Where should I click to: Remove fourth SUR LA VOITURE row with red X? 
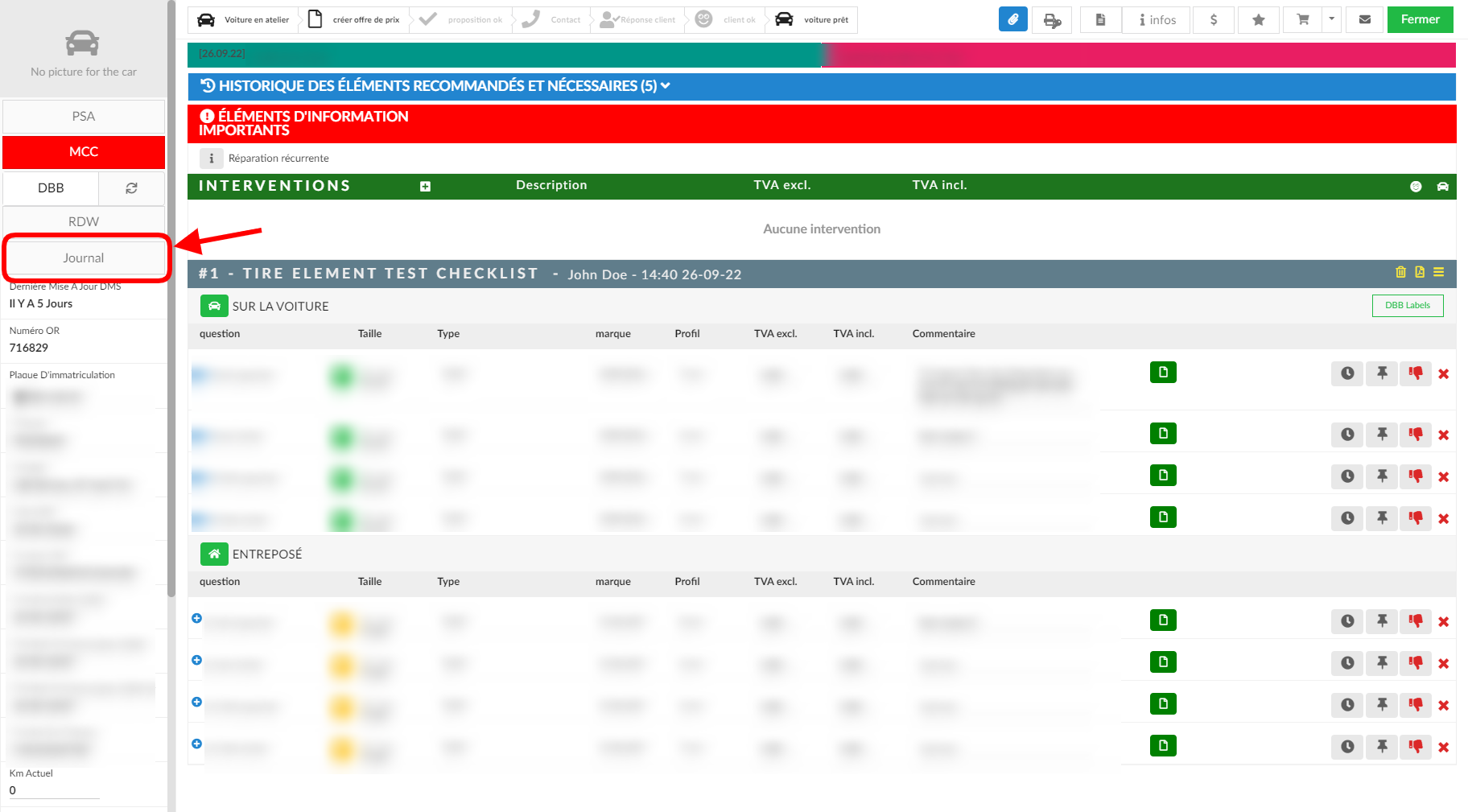click(x=1444, y=519)
